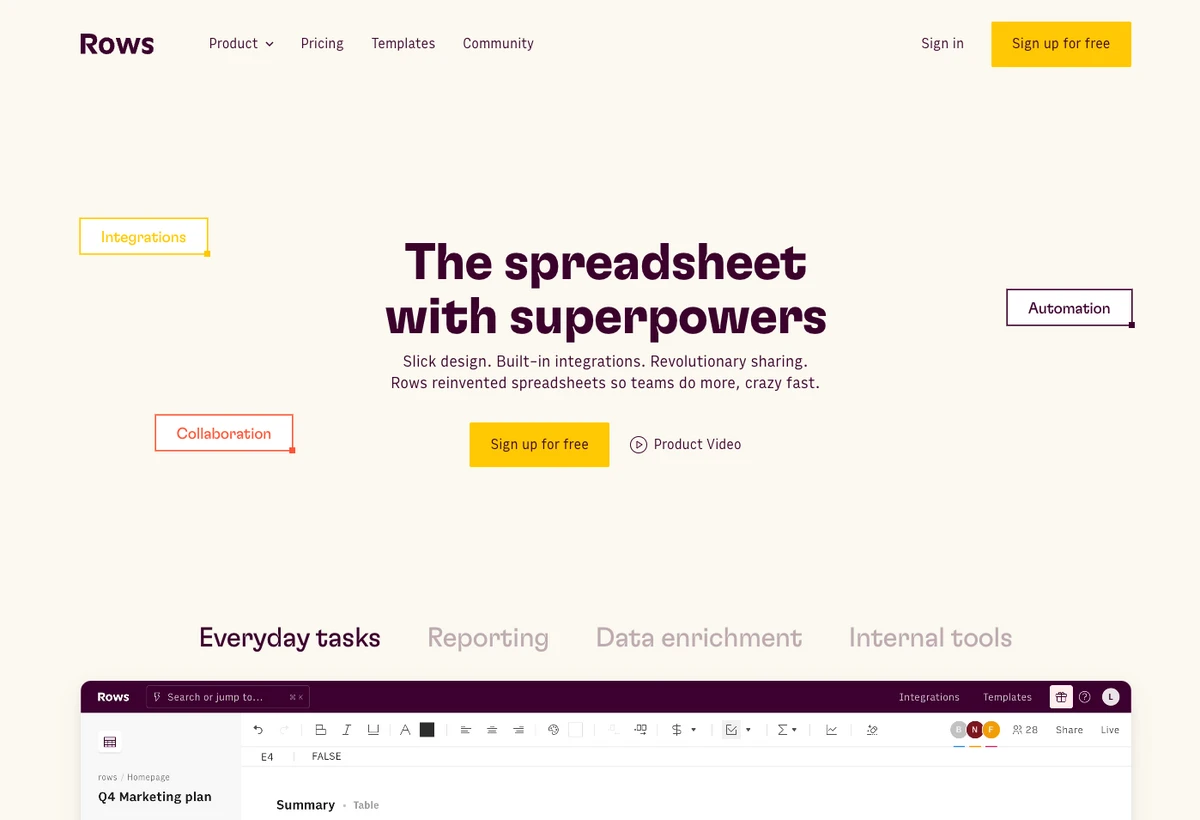
Task: Click the Collaboration tag box
Action: tap(224, 433)
